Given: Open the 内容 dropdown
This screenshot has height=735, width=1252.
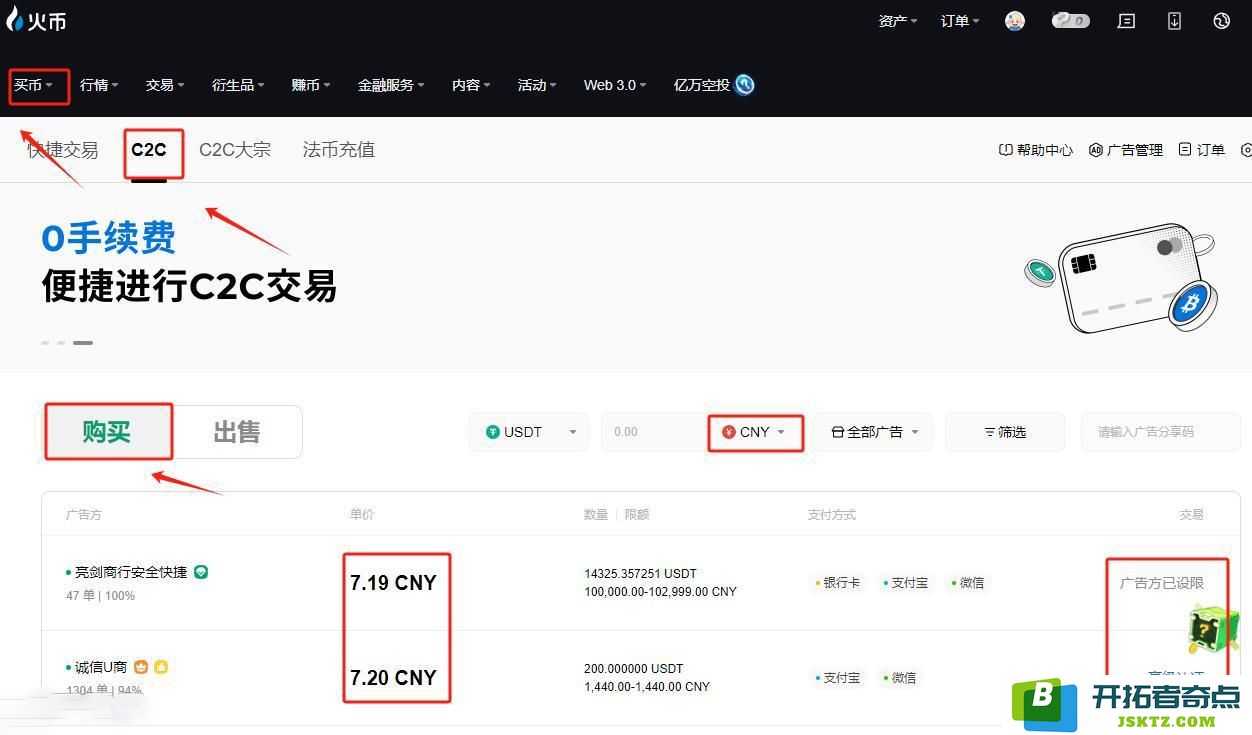Looking at the screenshot, I should 471,86.
